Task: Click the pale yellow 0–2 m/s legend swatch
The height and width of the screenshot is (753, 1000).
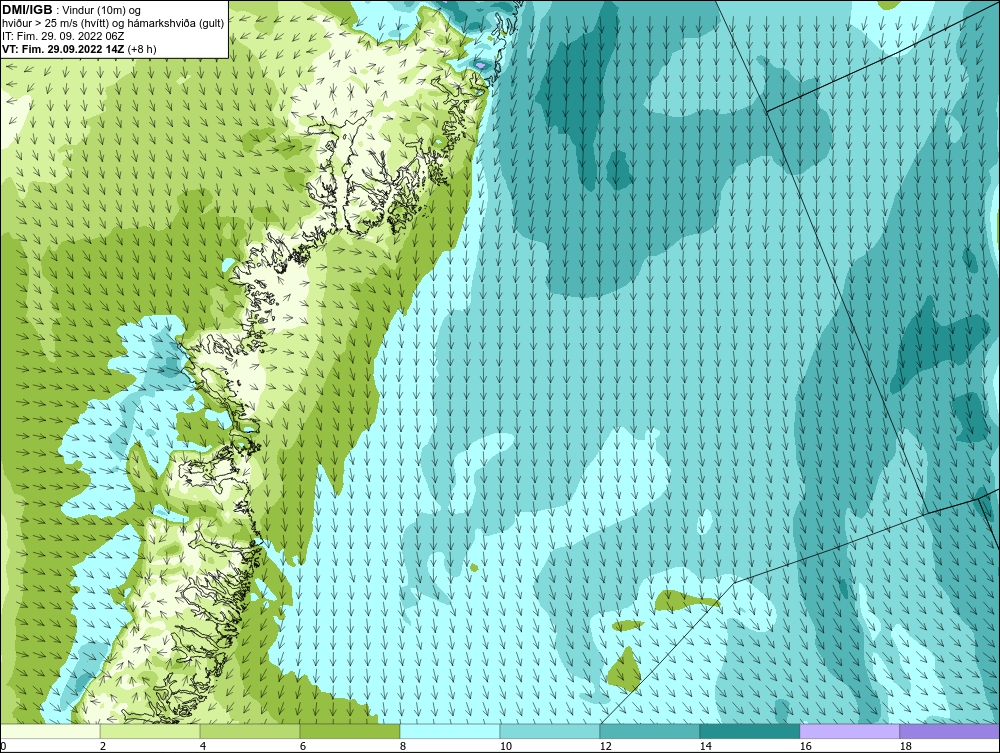Action: click(50, 731)
